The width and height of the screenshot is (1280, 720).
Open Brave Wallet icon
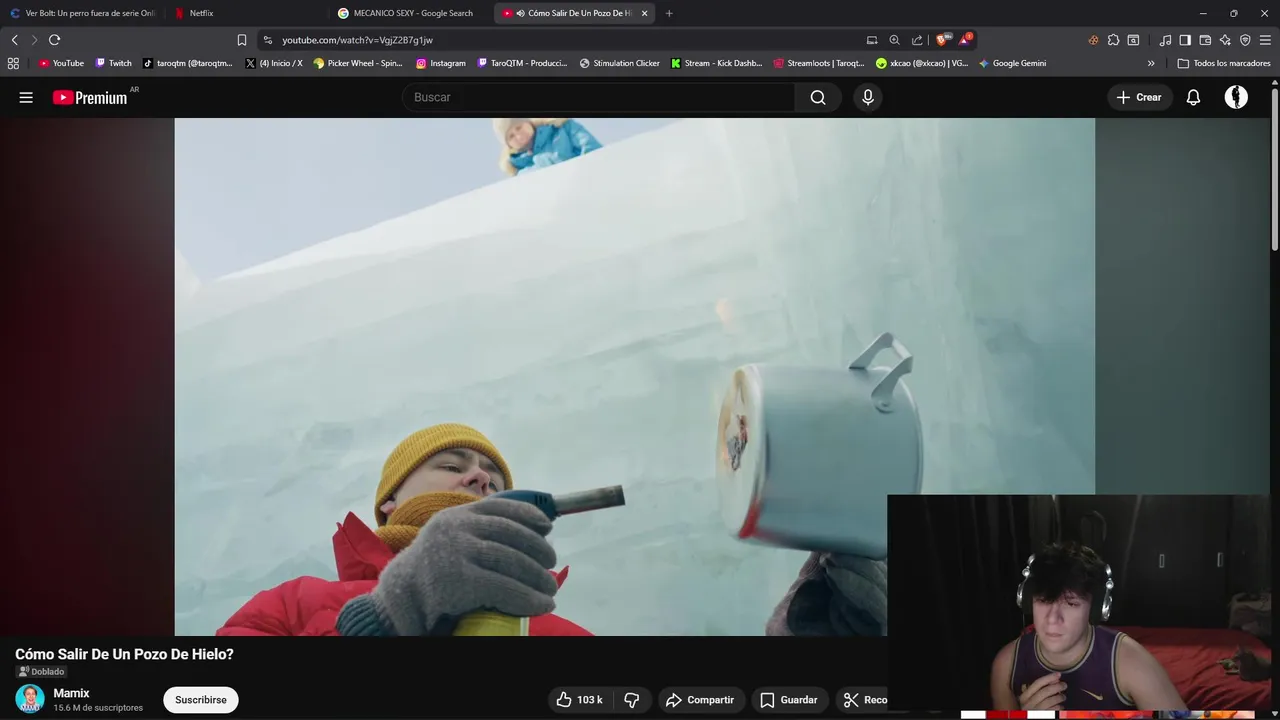tap(1205, 40)
